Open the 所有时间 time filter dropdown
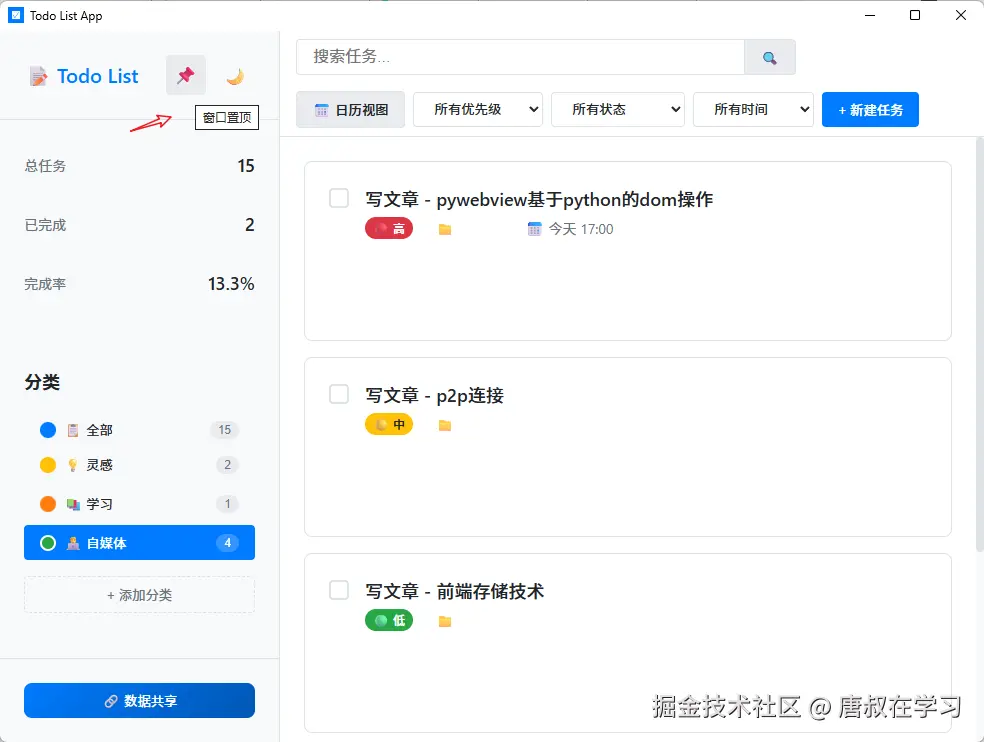 click(x=753, y=109)
